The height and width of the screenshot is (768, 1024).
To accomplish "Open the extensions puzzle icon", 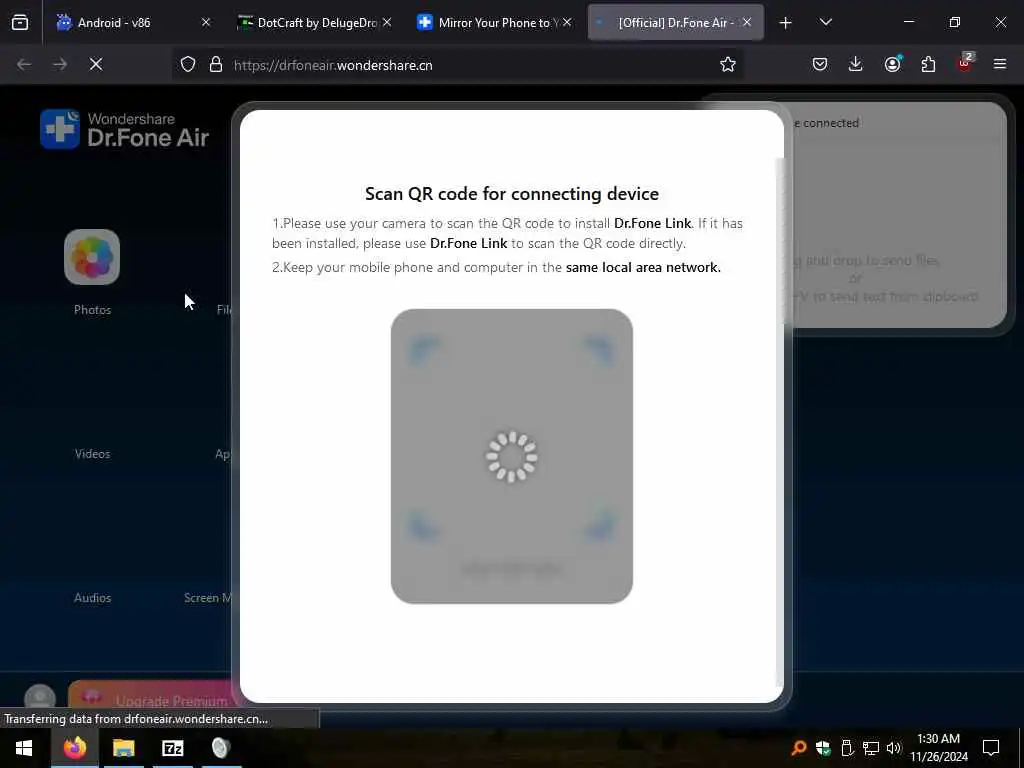I will click(928, 64).
